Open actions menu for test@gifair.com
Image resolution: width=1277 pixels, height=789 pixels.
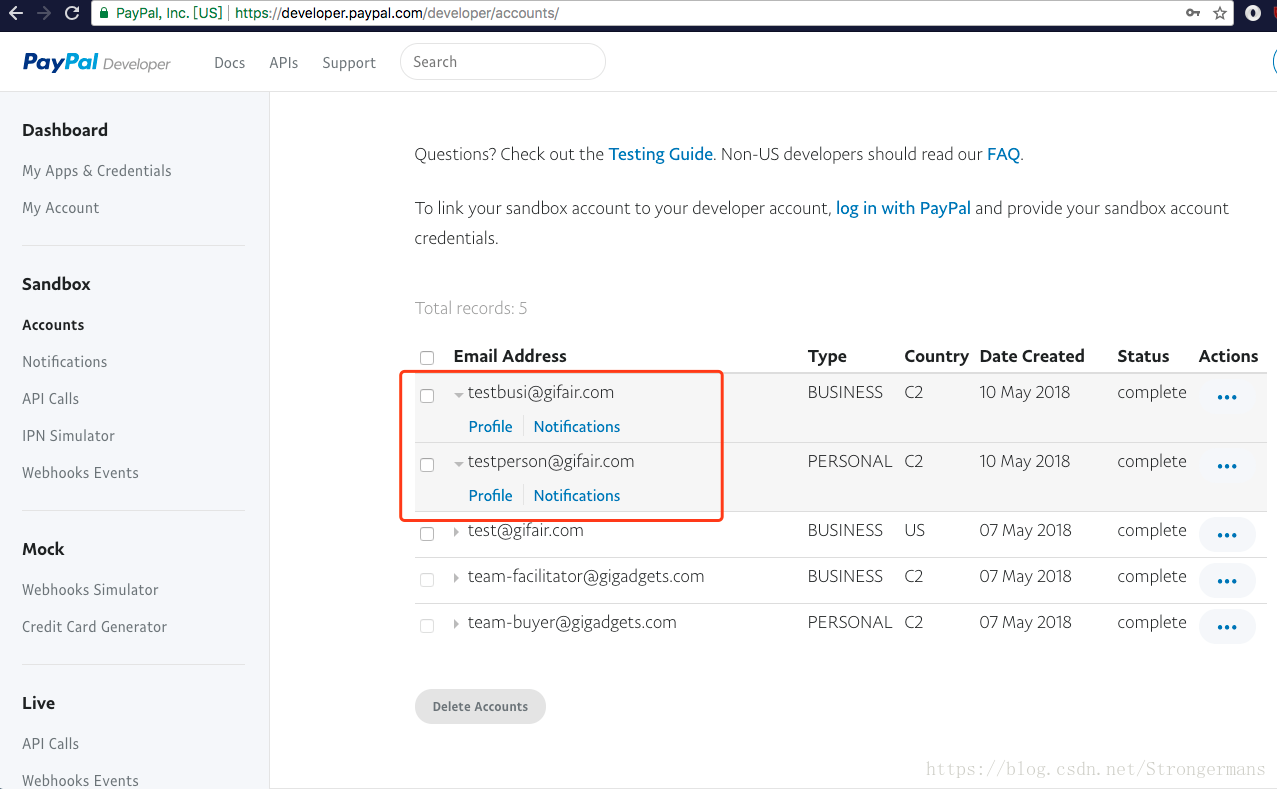[1227, 535]
